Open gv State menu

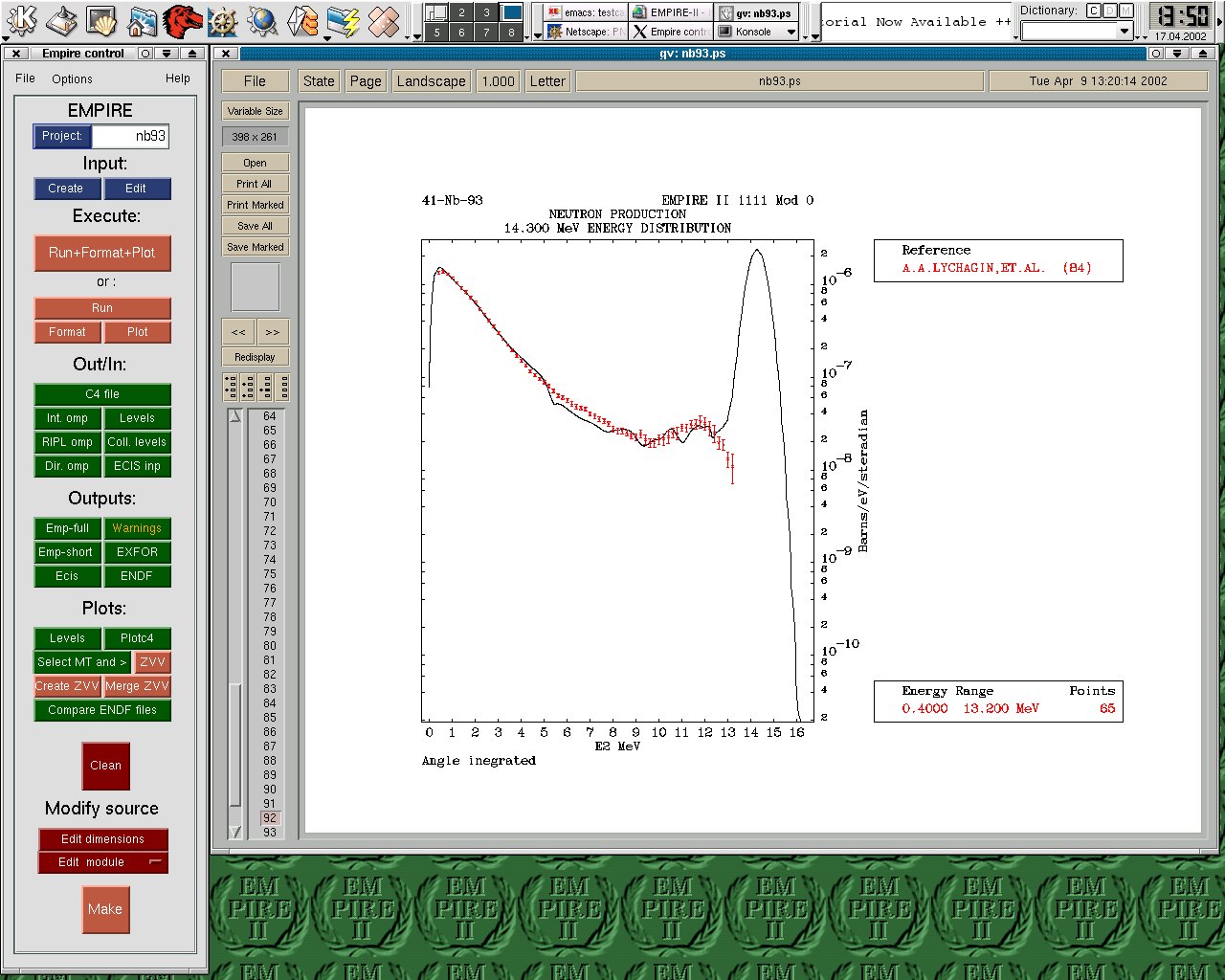point(319,81)
